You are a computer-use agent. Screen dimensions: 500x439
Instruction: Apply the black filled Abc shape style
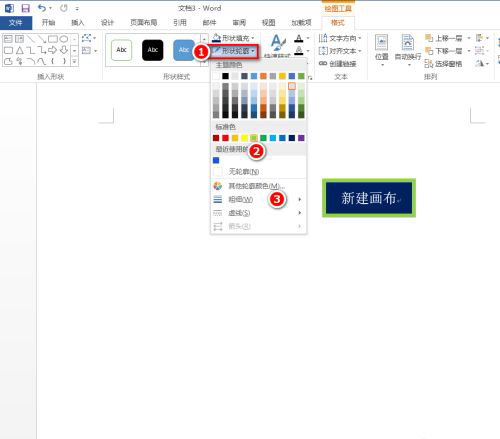(153, 50)
